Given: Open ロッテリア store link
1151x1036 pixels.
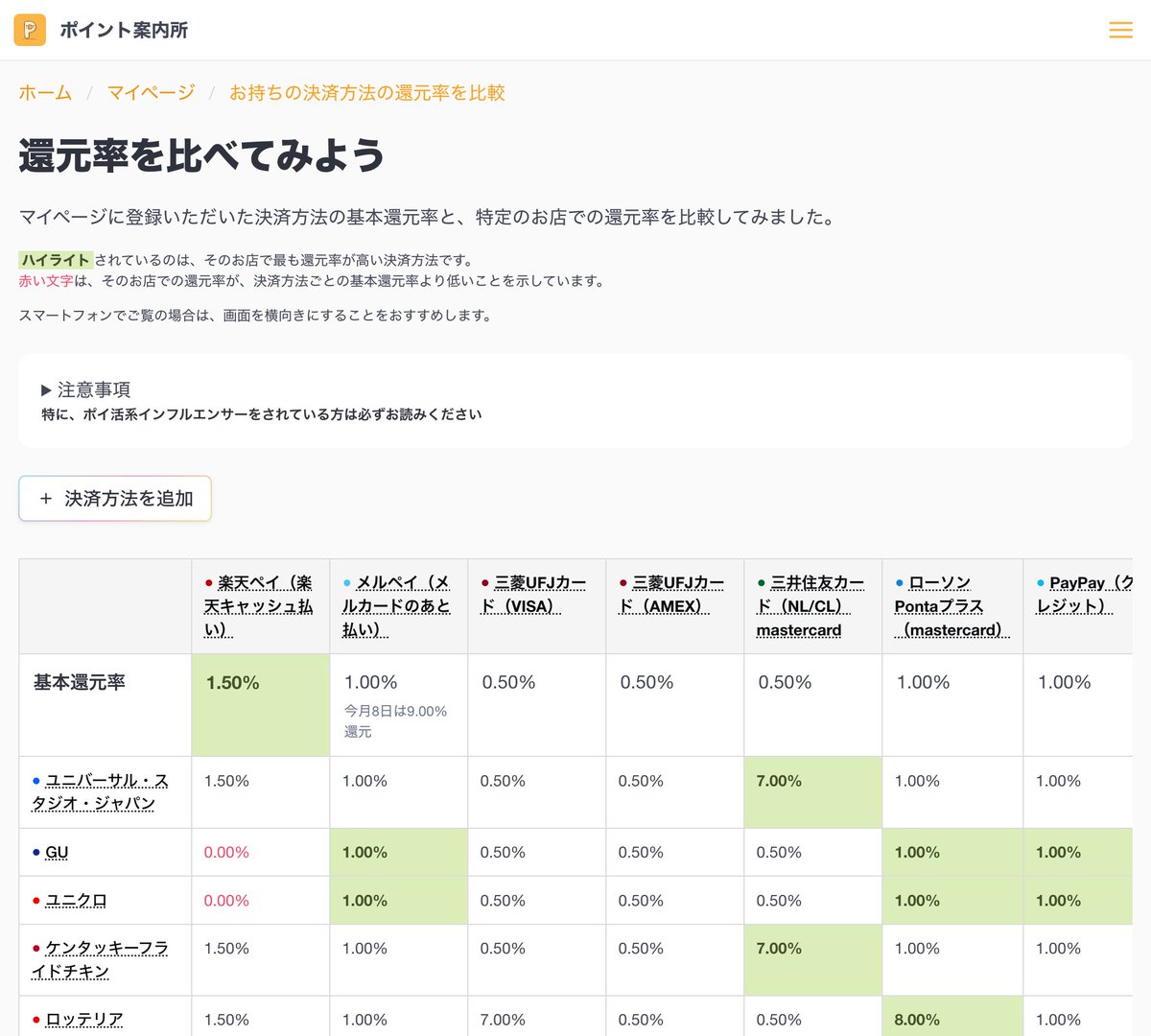Looking at the screenshot, I should click(84, 1020).
